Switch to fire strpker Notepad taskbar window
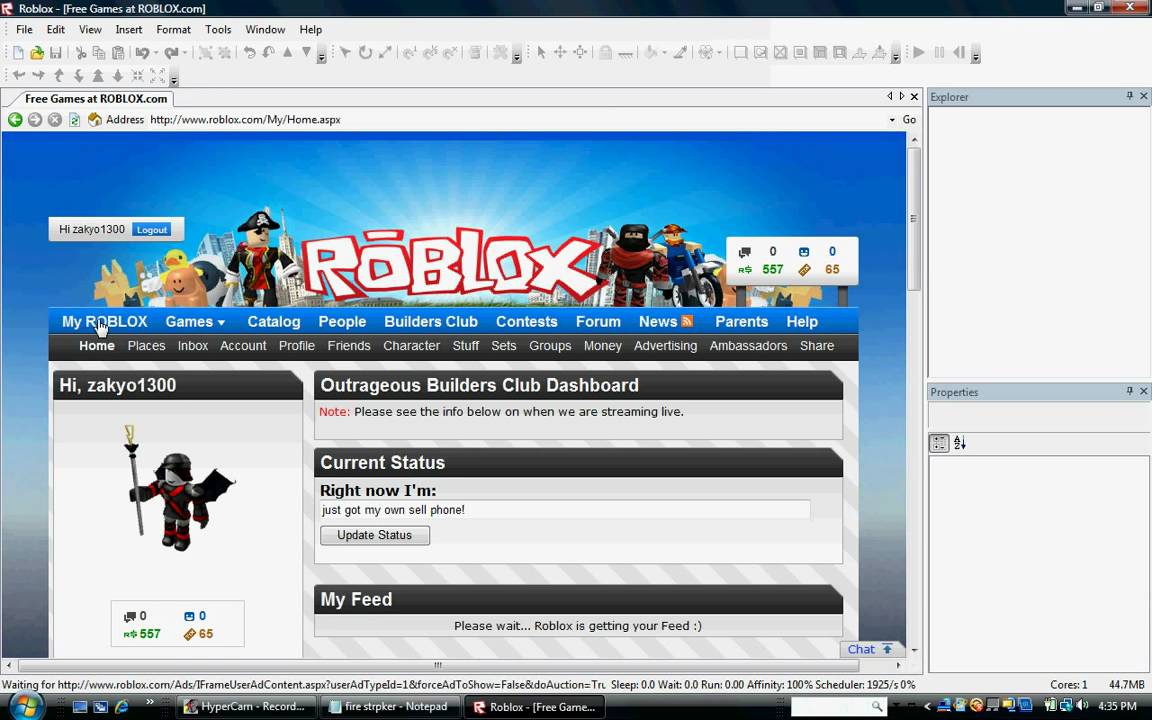This screenshot has height=720, width=1152. coord(390,707)
